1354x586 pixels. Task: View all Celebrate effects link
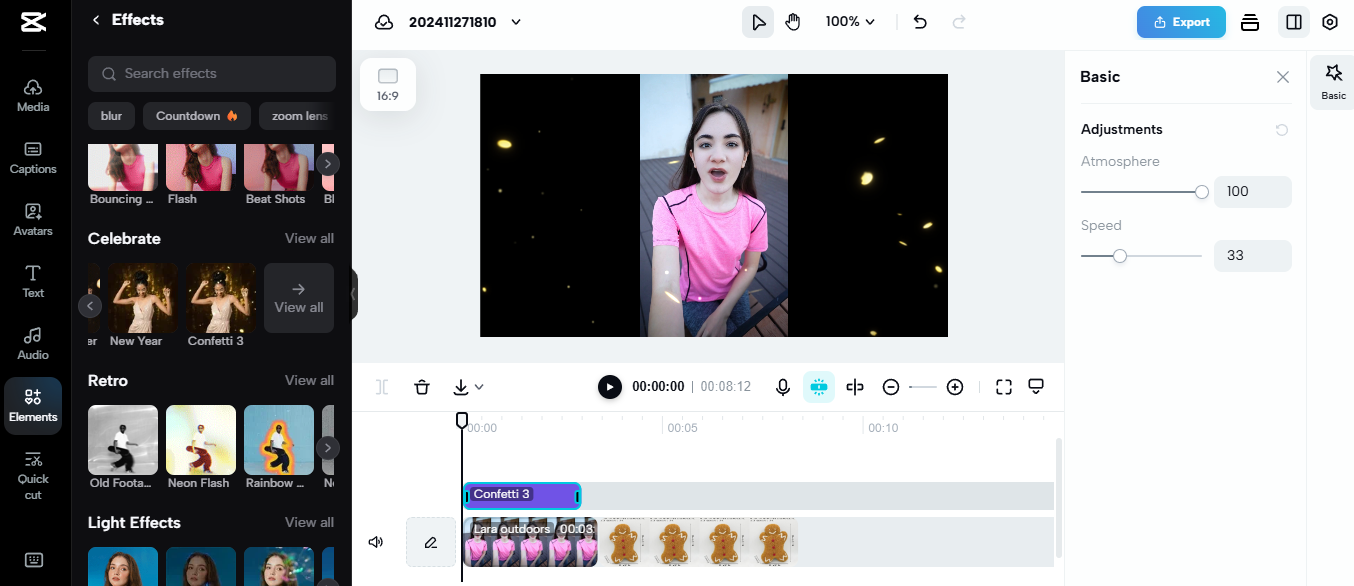click(x=309, y=239)
